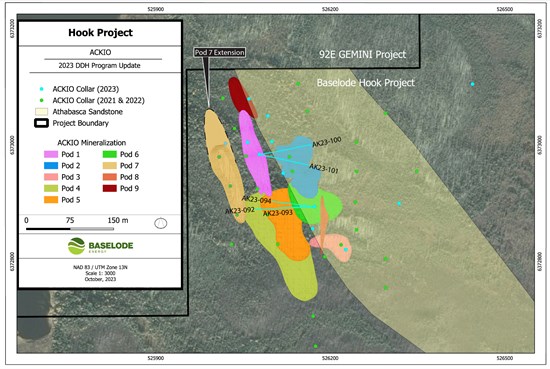Viewport: 550px width, 369px height.
Task: Click the Hook Project title heading
Action: tap(100, 33)
